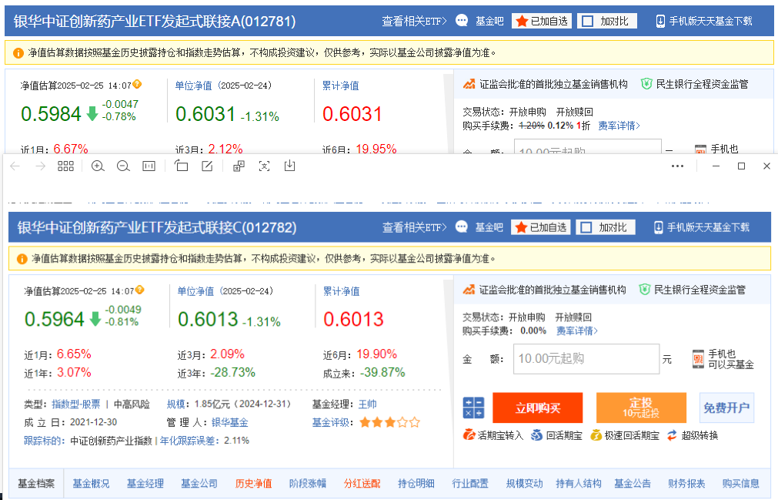This screenshot has width=778, height=500.
Task: Click the phone icon in fund C header
Action: tap(658, 228)
